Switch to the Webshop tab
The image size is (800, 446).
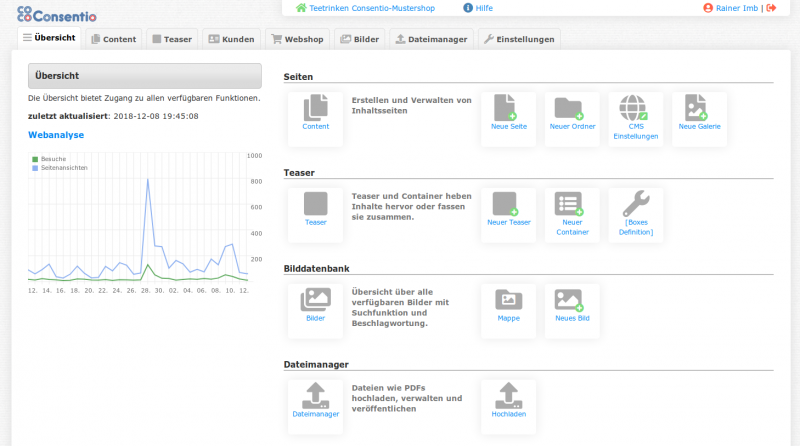coord(296,39)
